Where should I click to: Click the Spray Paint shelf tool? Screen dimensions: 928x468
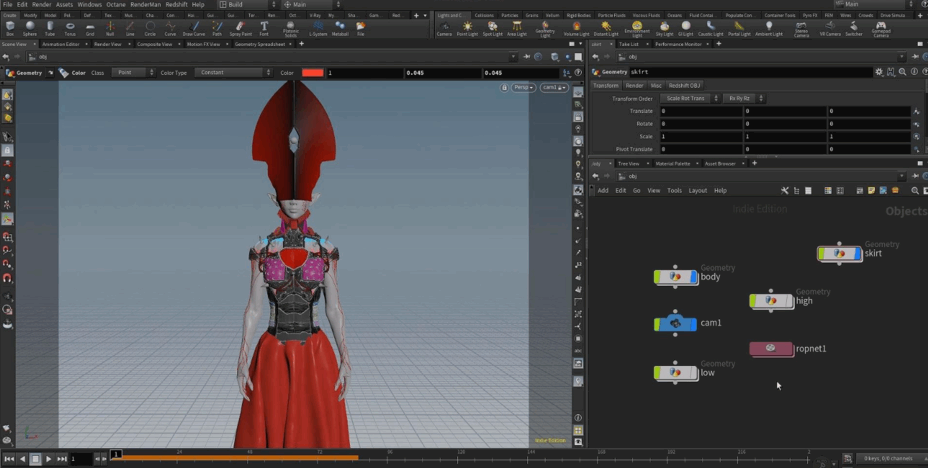240,27
